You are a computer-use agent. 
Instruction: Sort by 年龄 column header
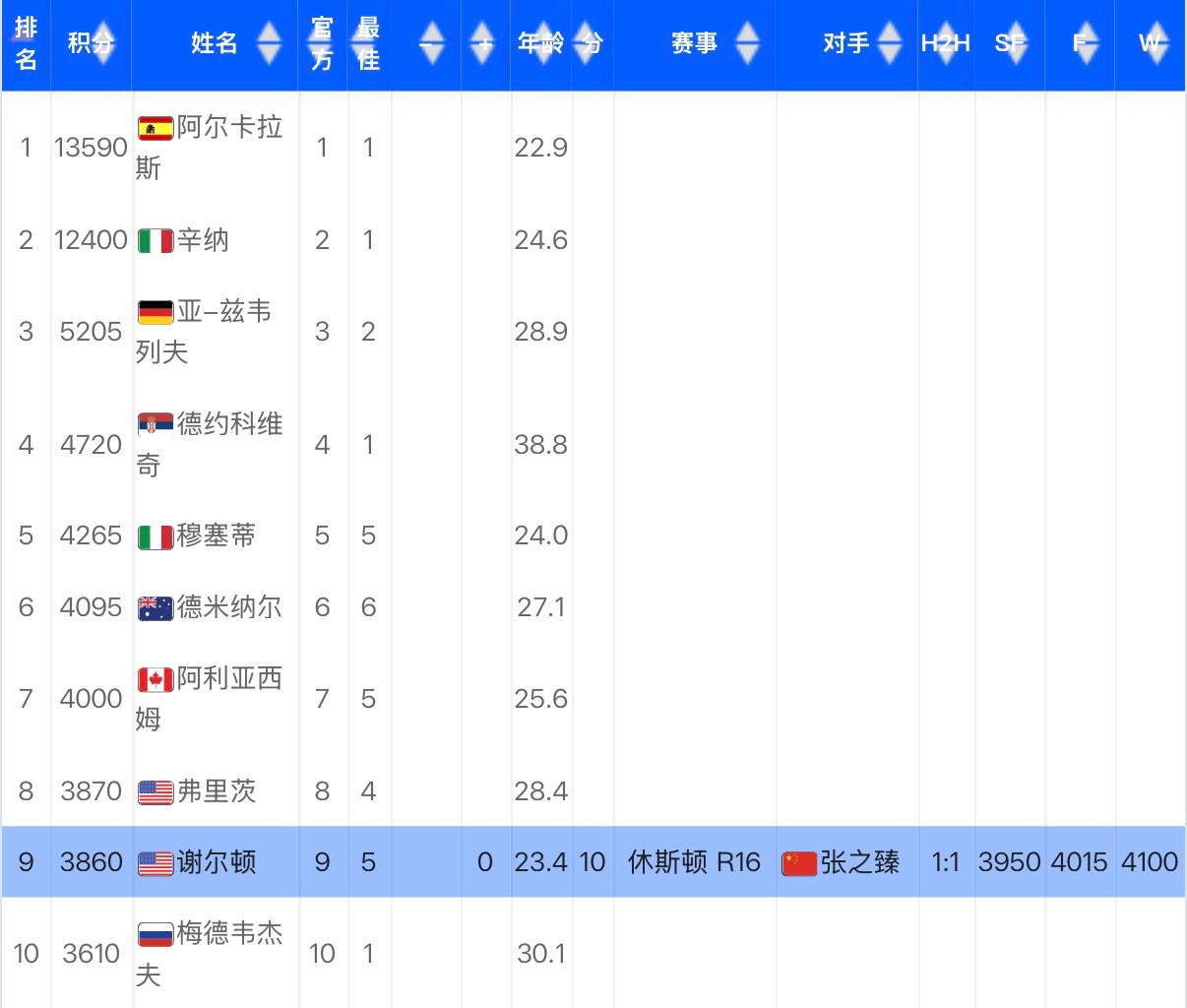pyautogui.click(x=541, y=44)
